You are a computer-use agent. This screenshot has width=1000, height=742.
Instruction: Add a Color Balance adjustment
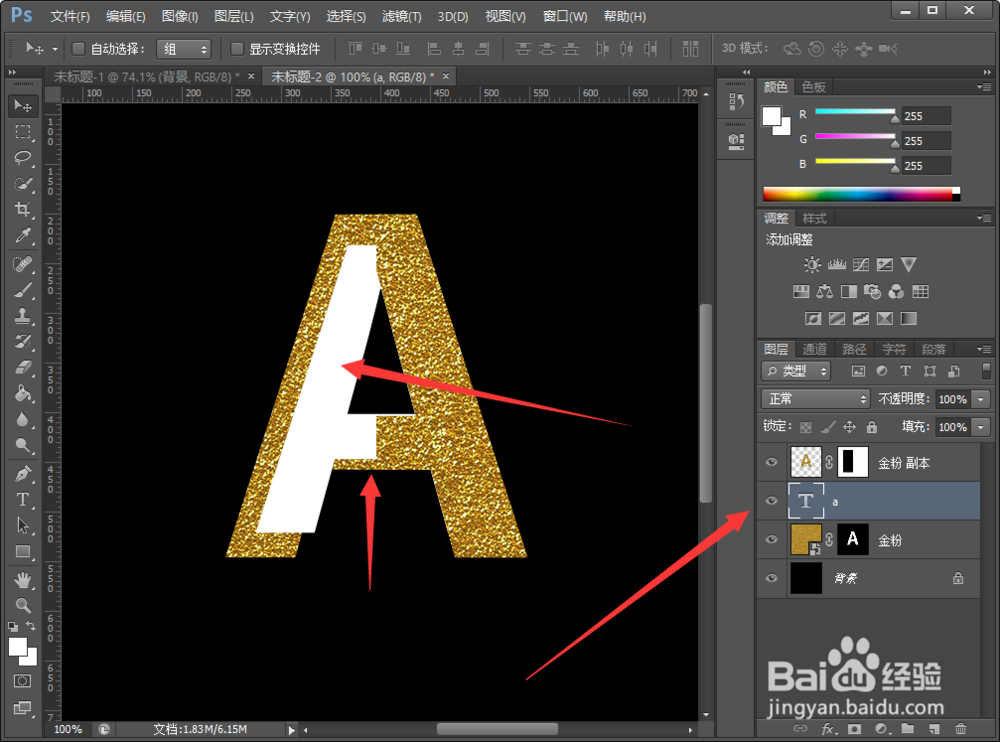825,292
